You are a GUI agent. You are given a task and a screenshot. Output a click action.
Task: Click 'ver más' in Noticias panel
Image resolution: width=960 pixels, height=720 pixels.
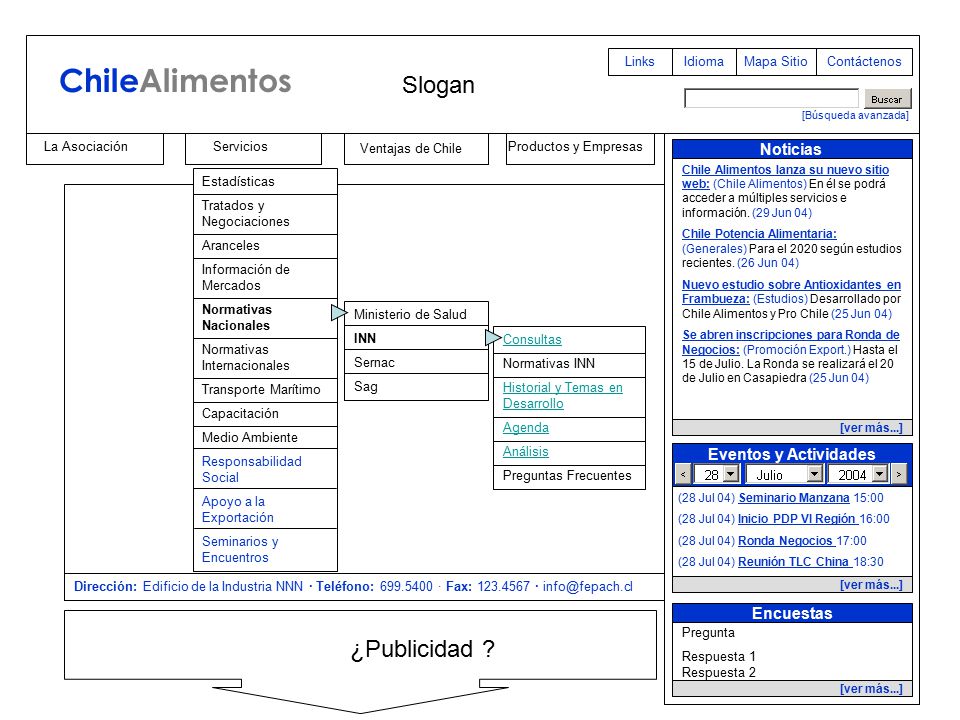point(871,428)
